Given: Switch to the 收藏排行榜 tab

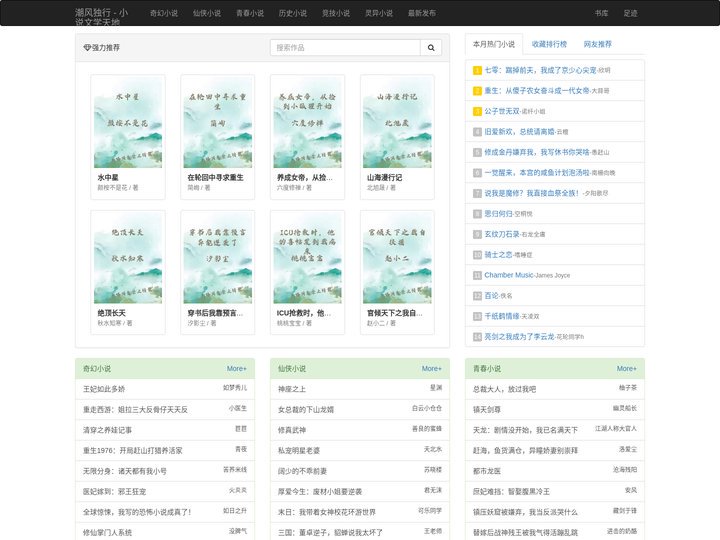Looking at the screenshot, I should pos(549,44).
